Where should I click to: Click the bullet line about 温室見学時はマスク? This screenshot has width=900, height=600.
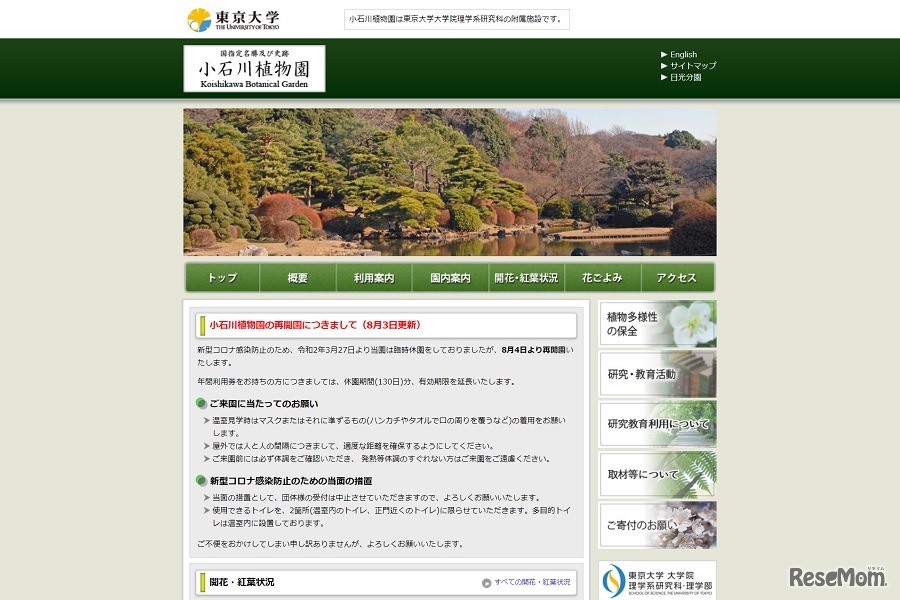(389, 427)
